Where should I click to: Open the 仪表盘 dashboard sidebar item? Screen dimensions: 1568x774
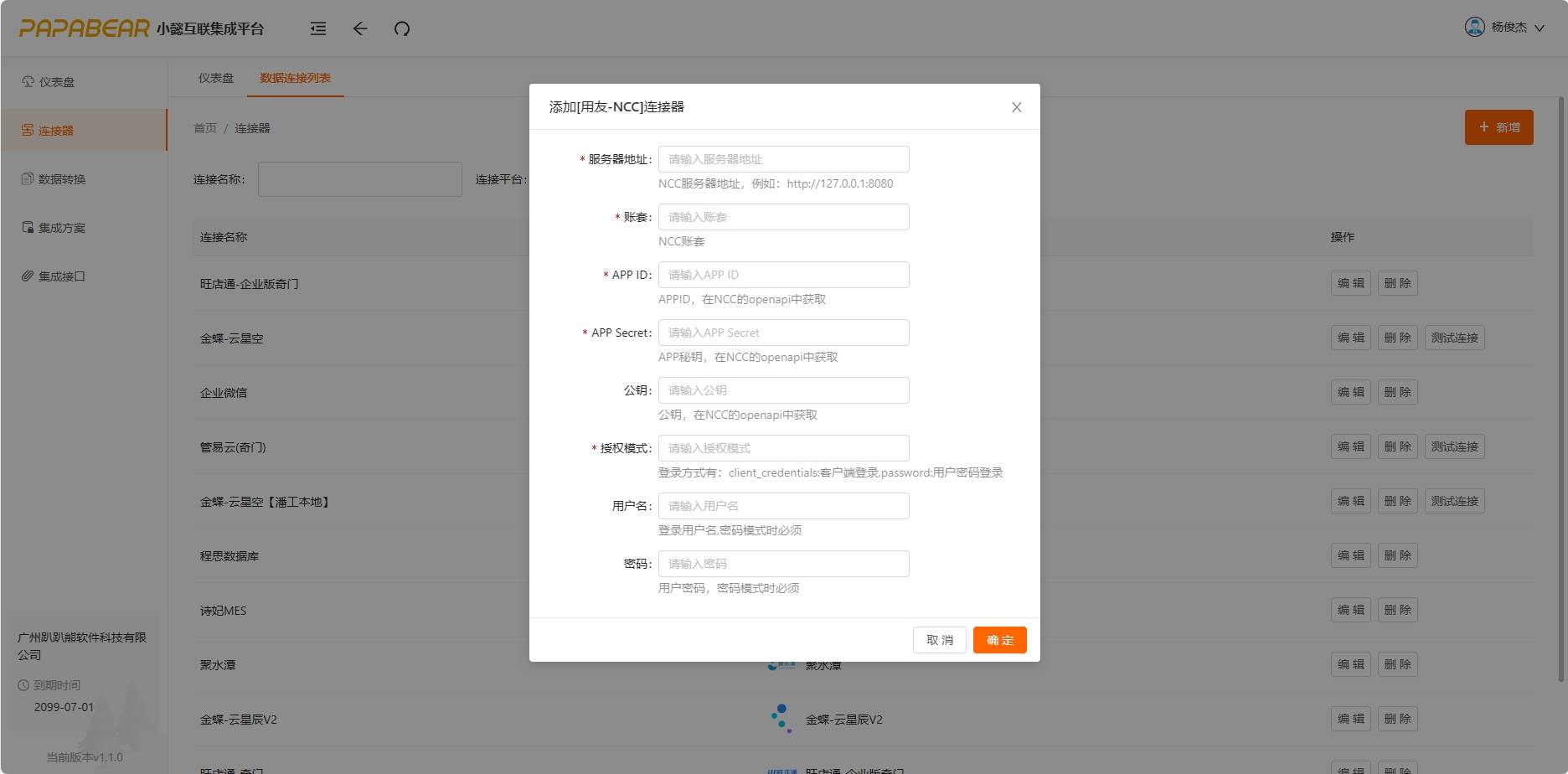[x=56, y=82]
